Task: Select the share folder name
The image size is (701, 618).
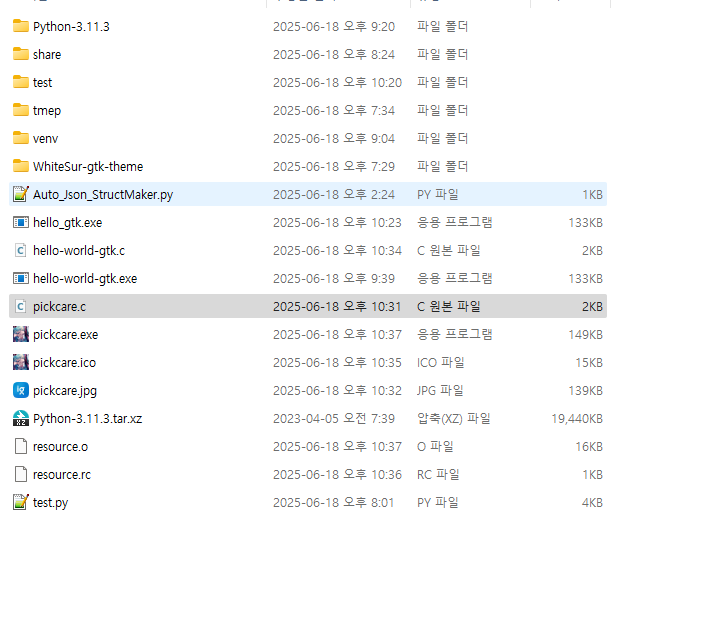Action: [x=47, y=55]
